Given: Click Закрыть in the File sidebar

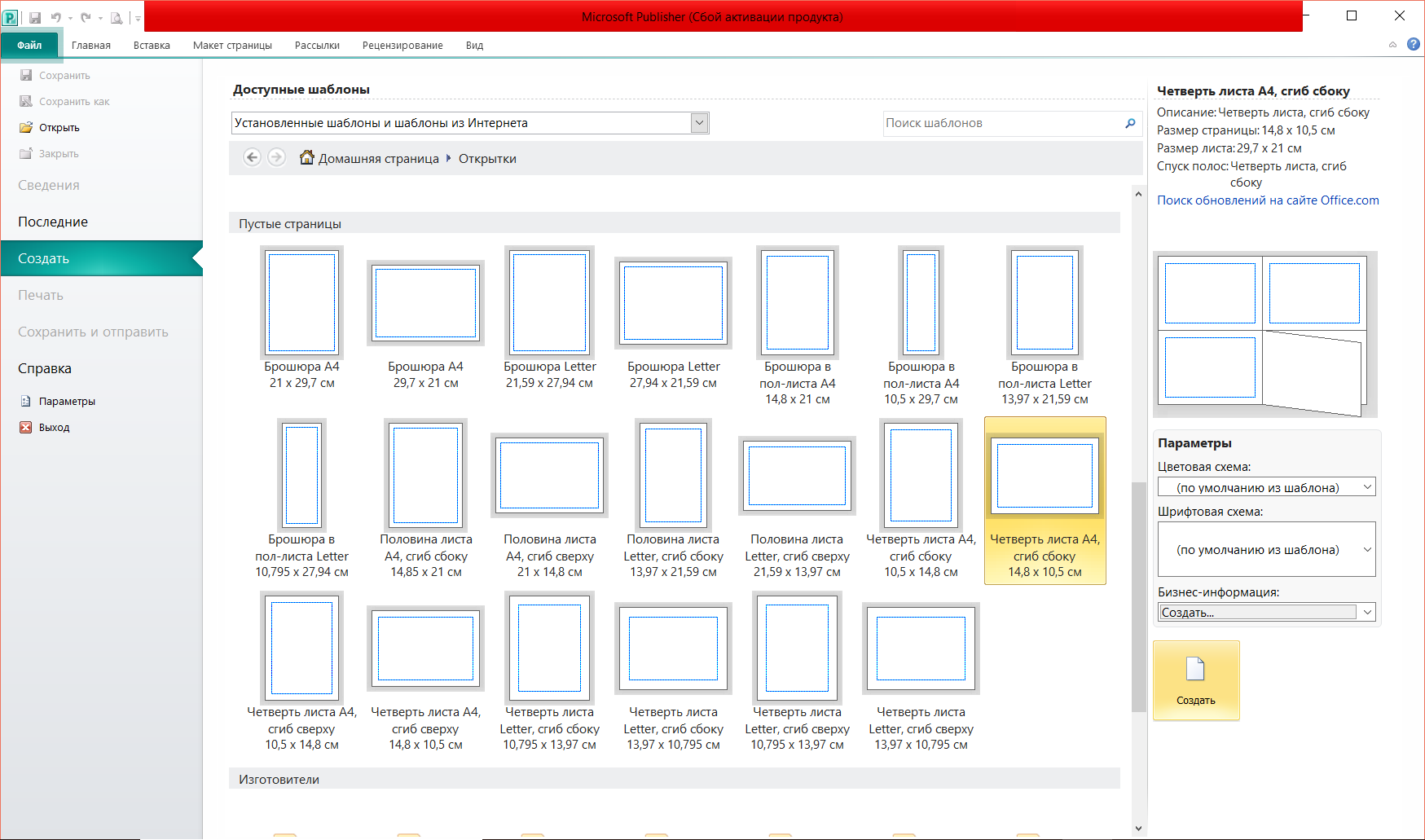Looking at the screenshot, I should (49, 153).
